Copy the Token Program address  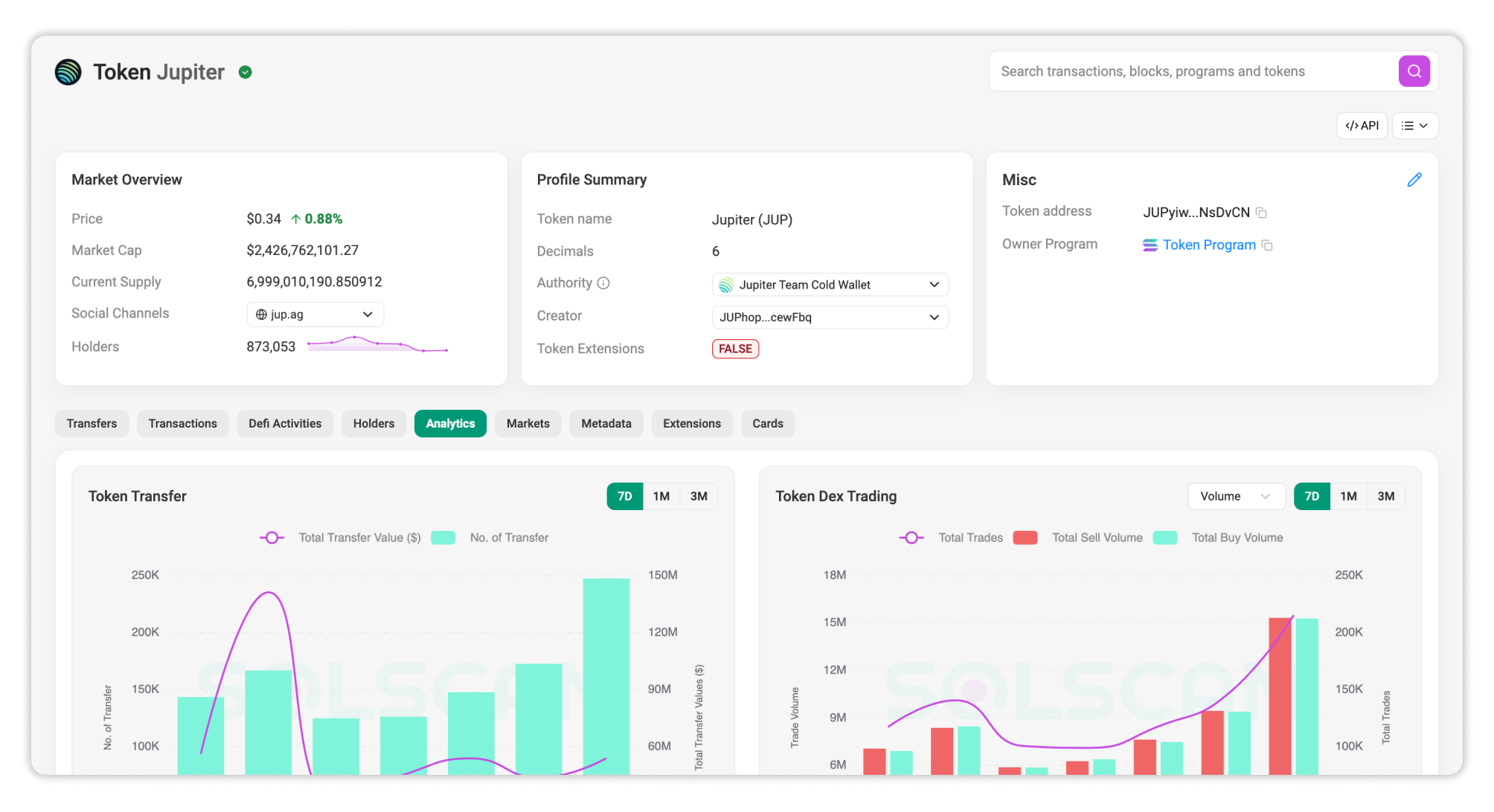(1268, 245)
